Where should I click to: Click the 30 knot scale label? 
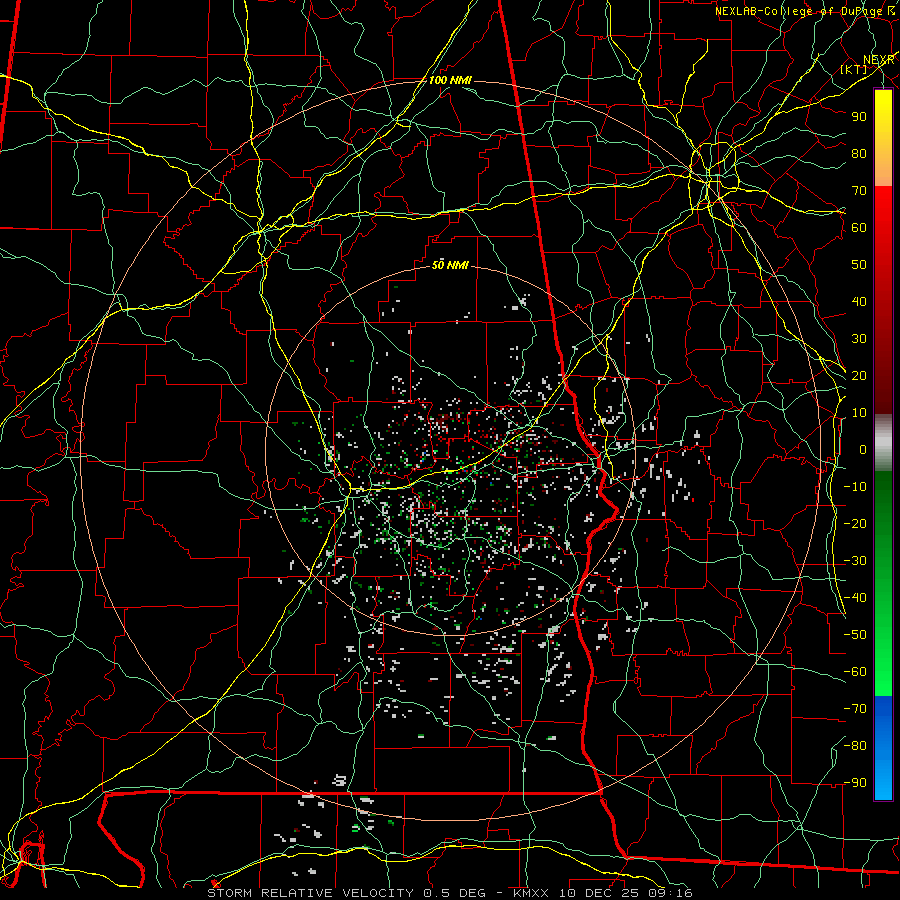click(x=859, y=339)
